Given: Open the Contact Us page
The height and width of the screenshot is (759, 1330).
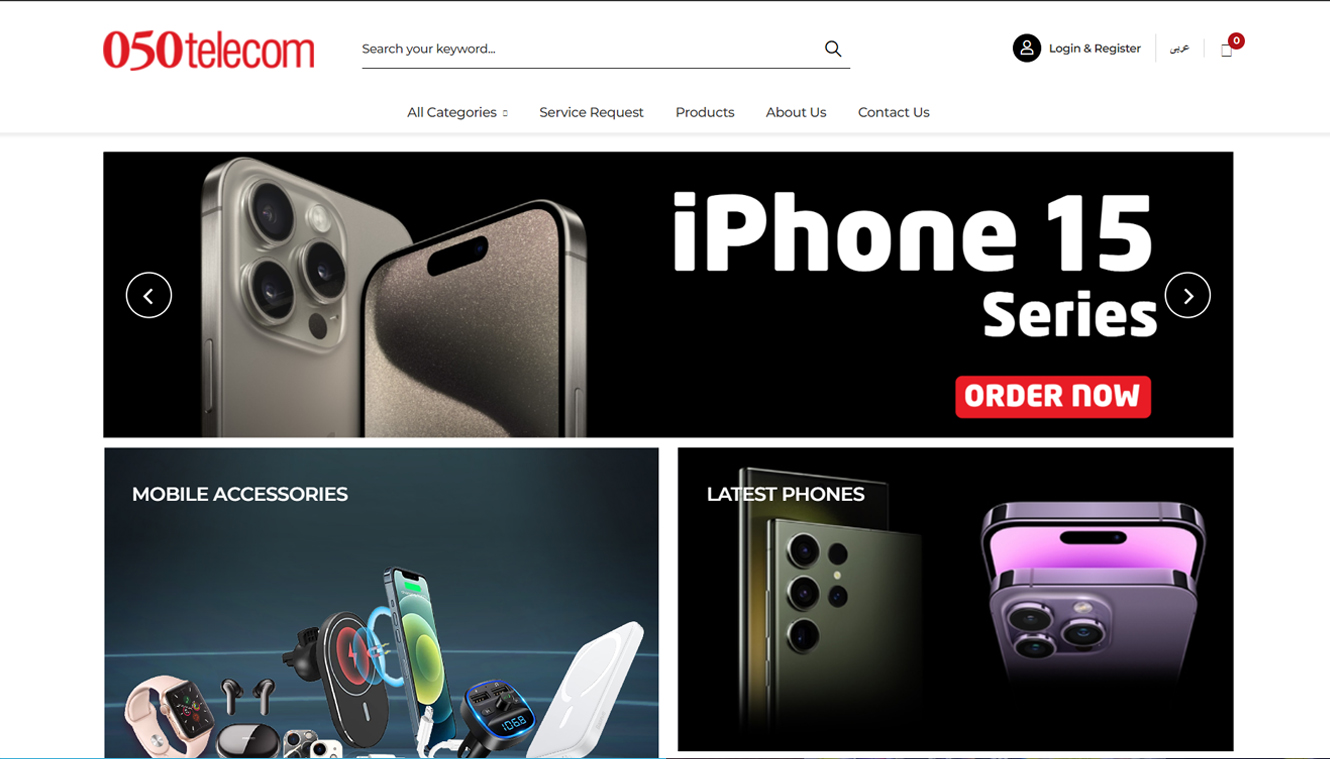Looking at the screenshot, I should point(893,112).
